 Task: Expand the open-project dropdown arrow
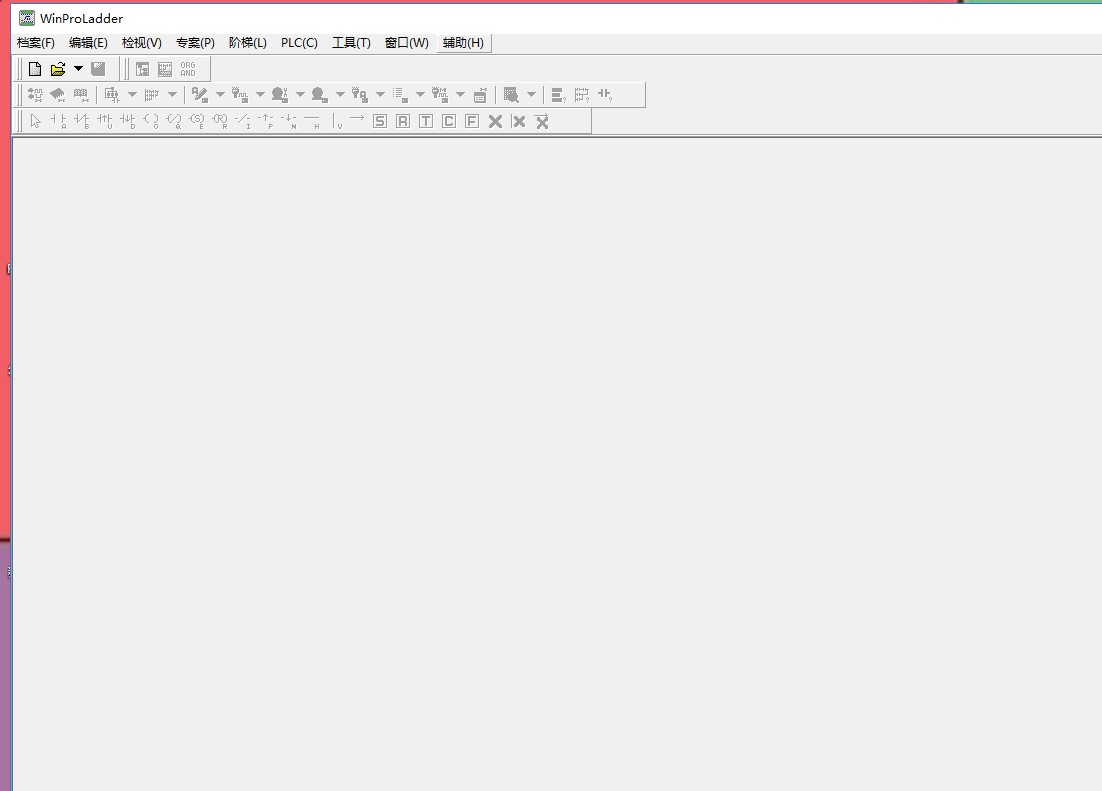coord(79,69)
